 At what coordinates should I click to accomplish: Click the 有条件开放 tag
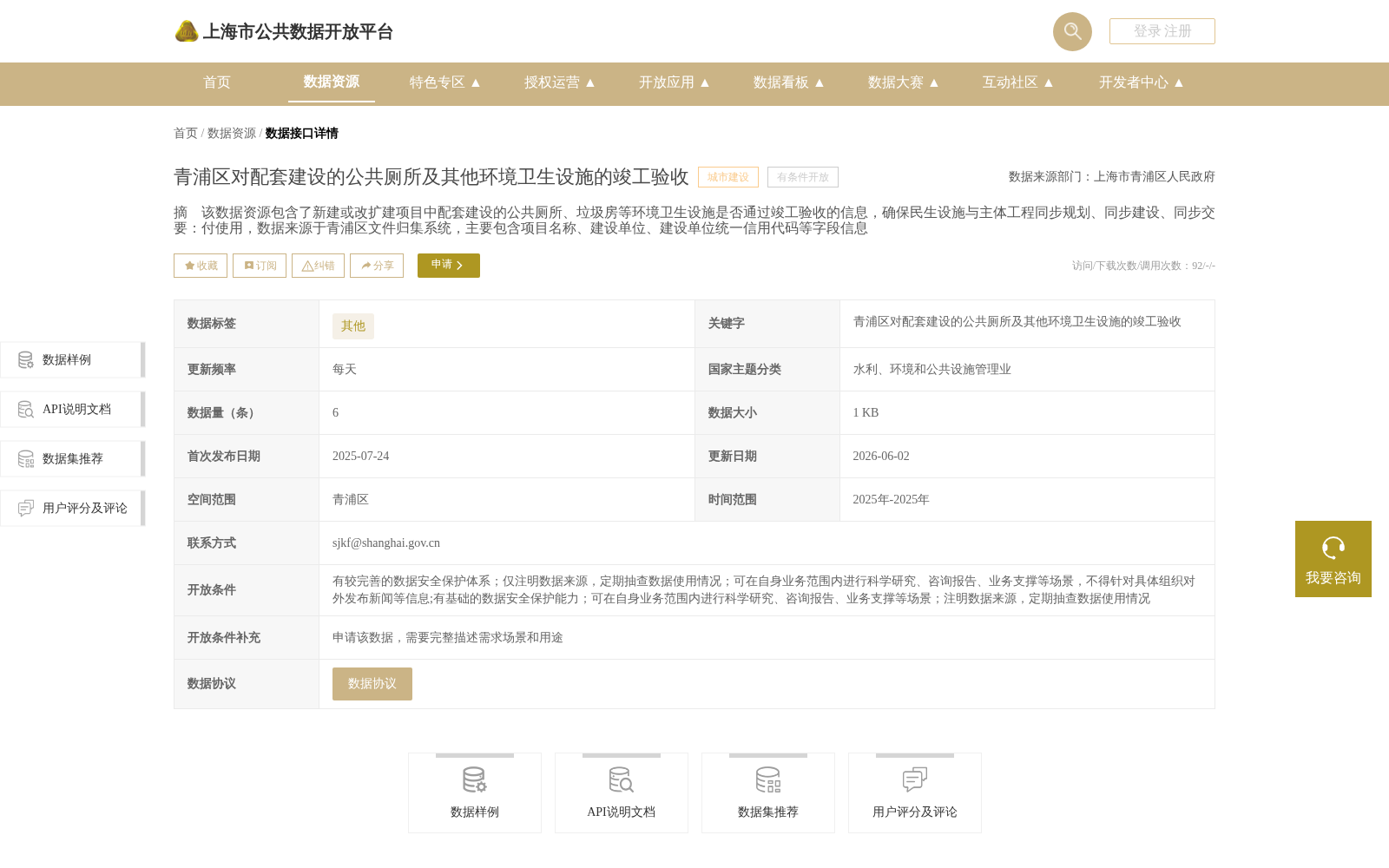pyautogui.click(x=803, y=177)
